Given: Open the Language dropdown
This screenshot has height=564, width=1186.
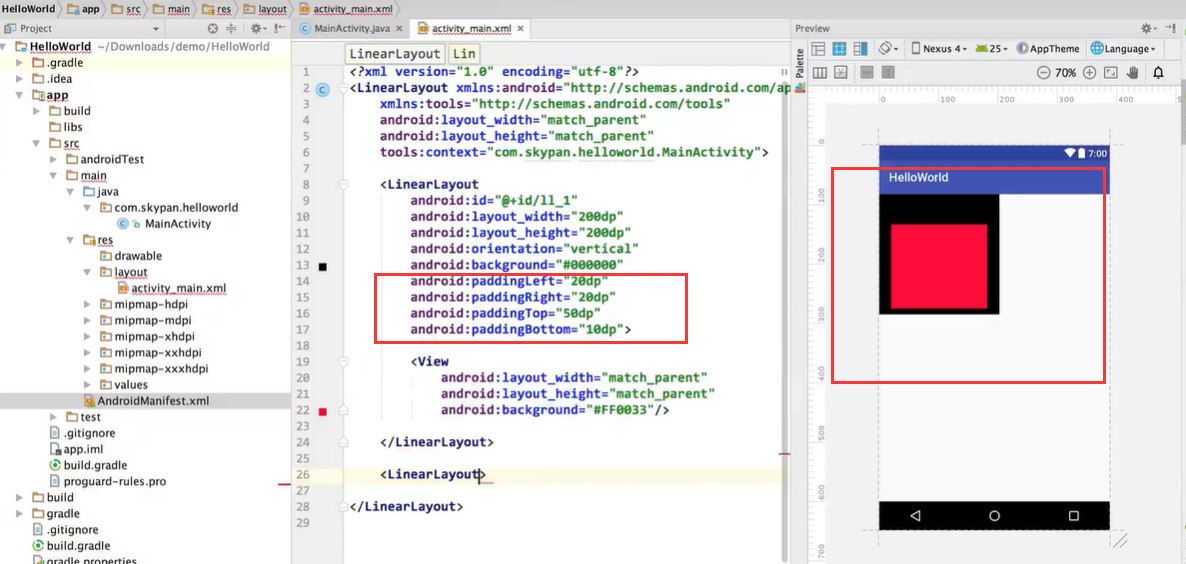Looking at the screenshot, I should tap(1123, 48).
